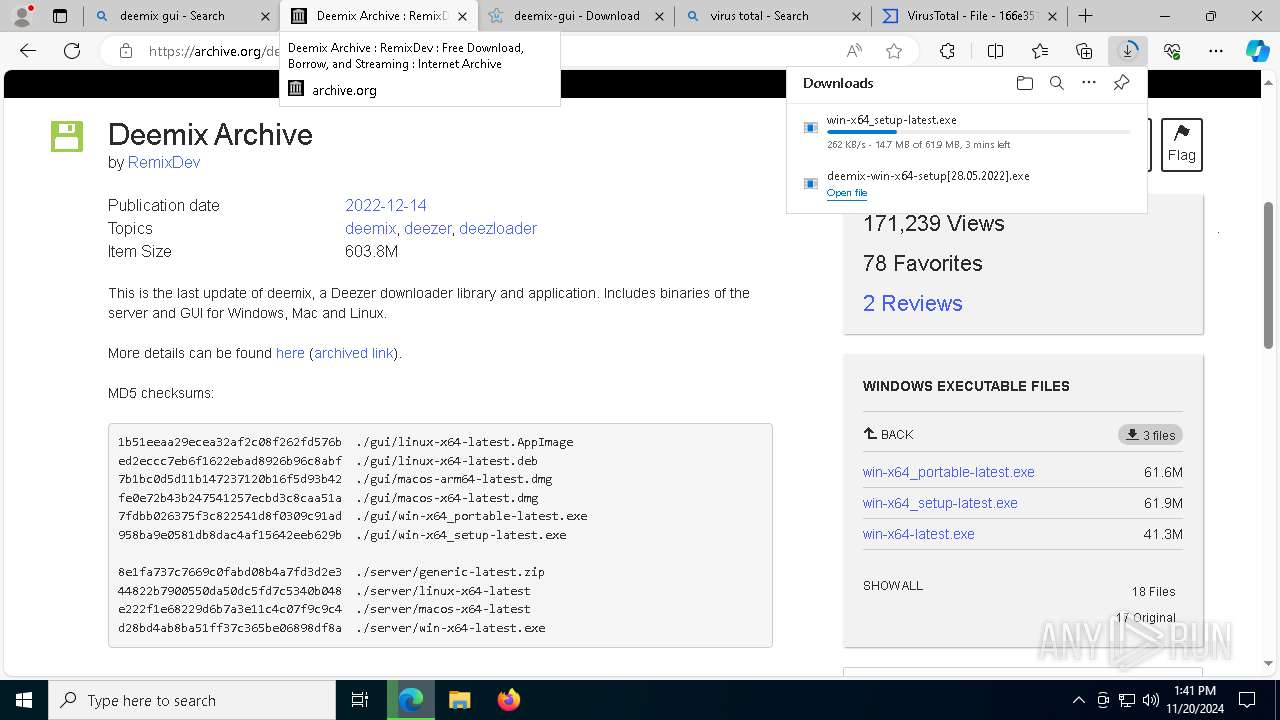Open the deezer topic link

[x=428, y=228]
